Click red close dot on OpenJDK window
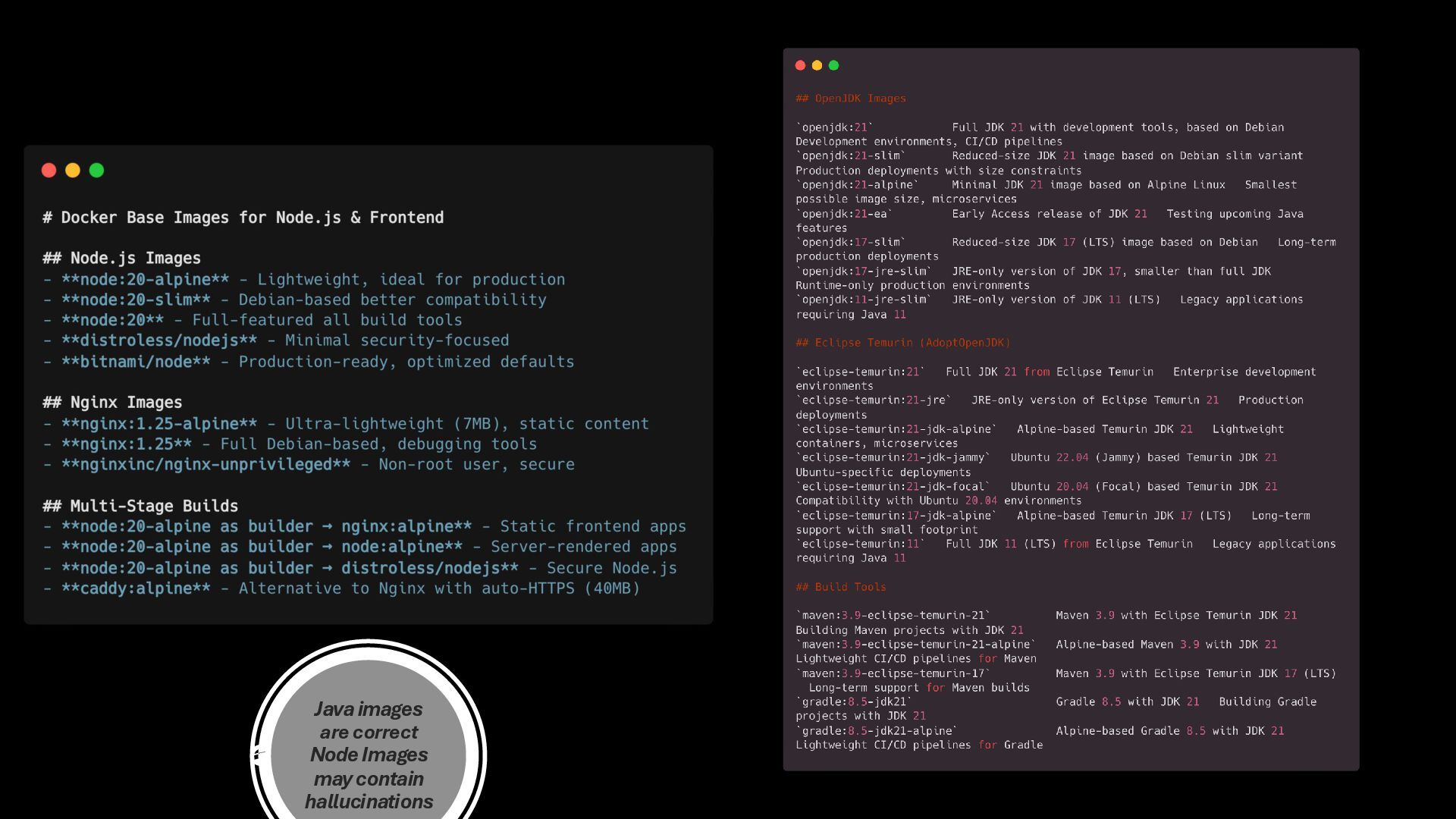 coord(800,65)
